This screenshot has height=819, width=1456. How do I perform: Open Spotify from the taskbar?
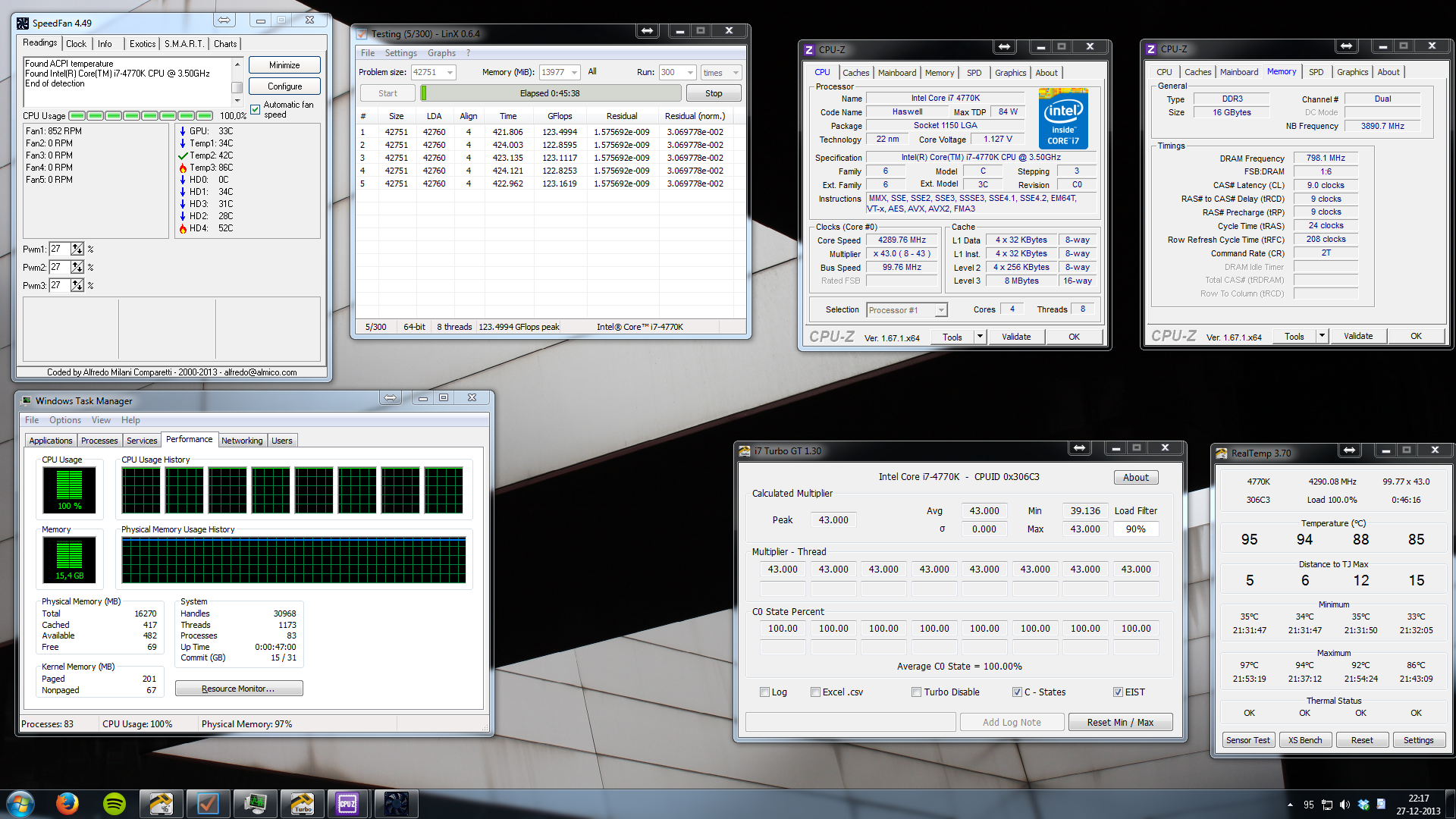(115, 803)
